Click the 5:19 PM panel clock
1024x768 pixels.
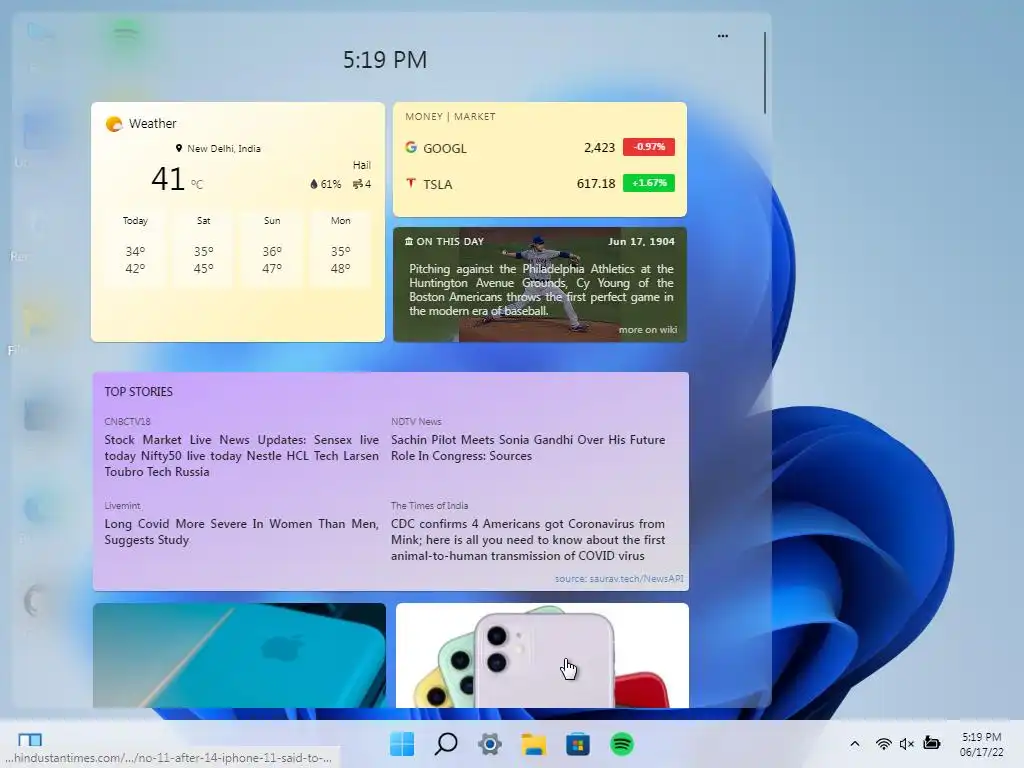pos(385,60)
